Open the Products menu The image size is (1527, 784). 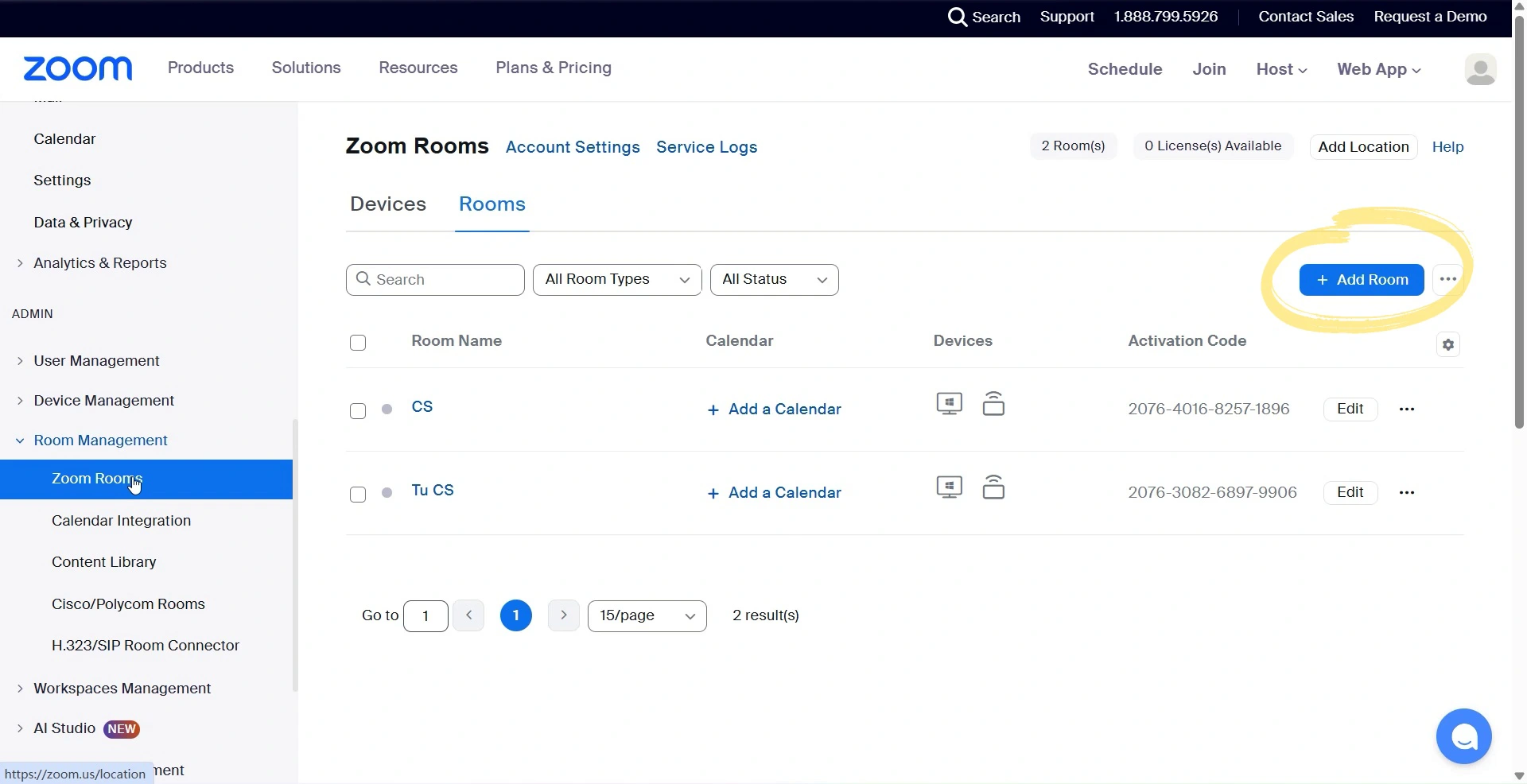coord(200,68)
